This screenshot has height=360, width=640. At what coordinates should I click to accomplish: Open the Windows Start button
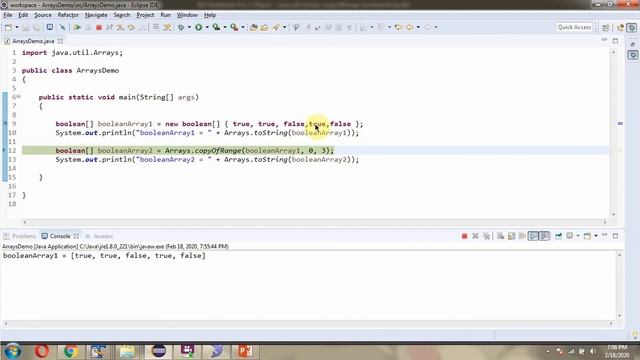point(13,351)
